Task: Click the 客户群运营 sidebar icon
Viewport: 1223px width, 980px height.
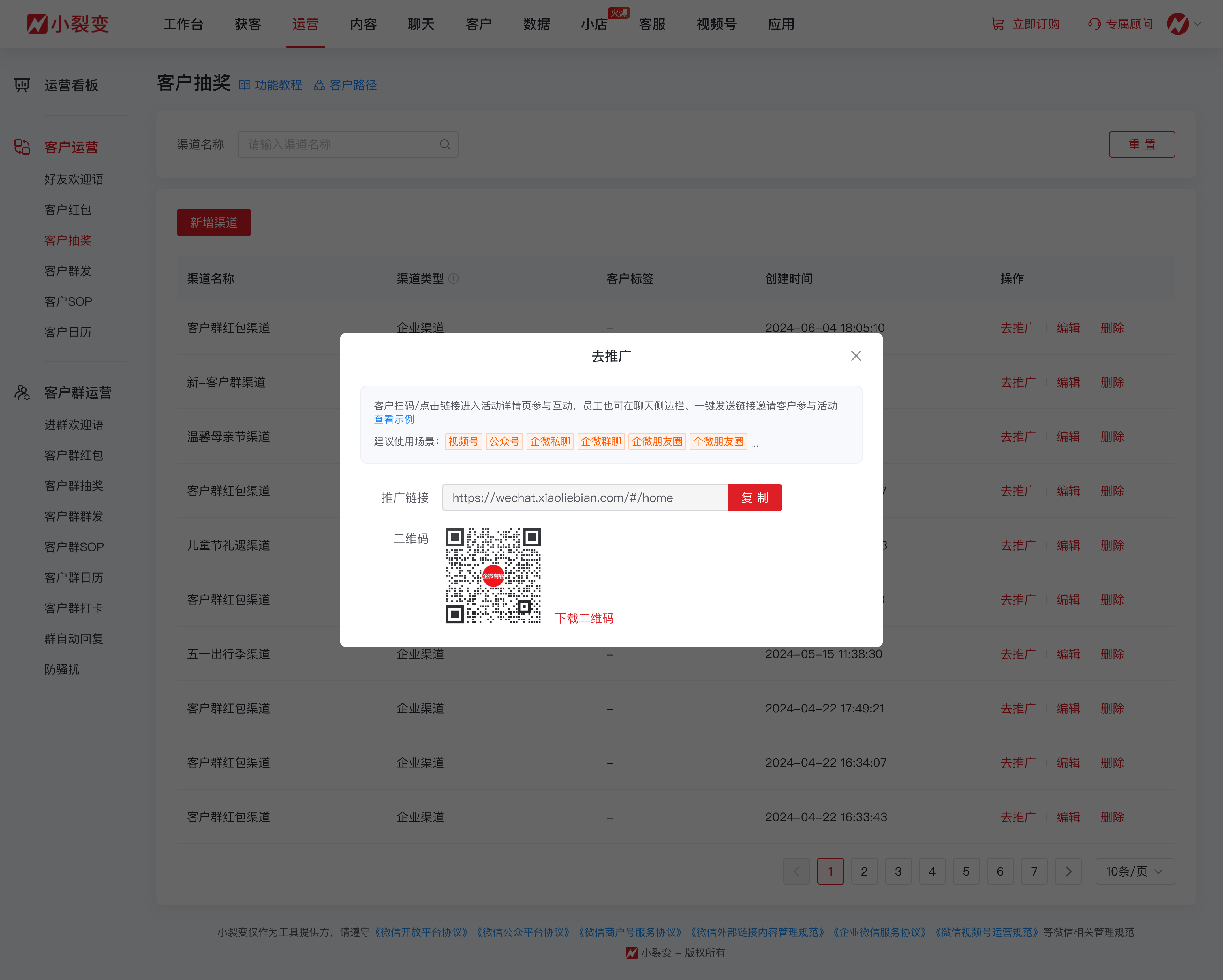Action: click(x=22, y=392)
